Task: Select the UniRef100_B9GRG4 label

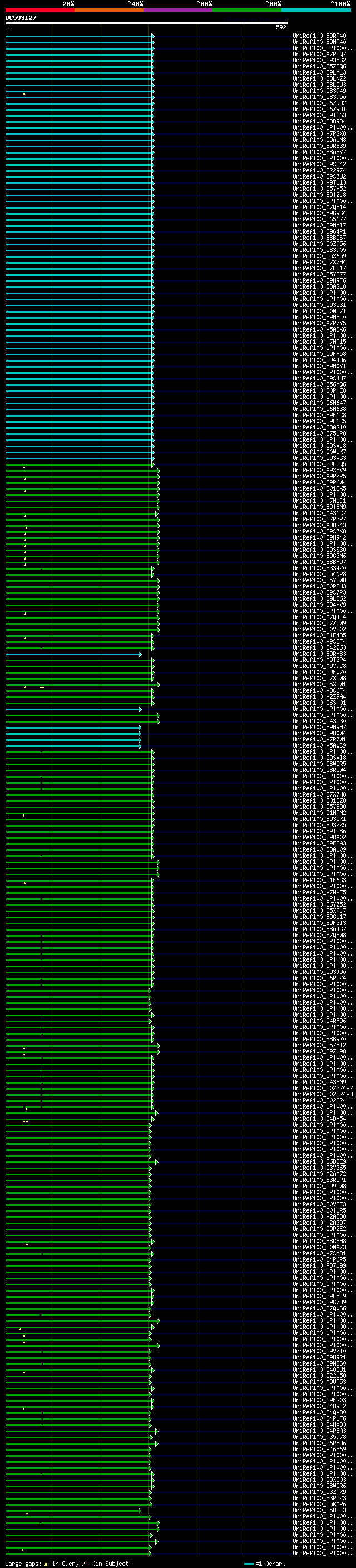Action: (x=319, y=213)
